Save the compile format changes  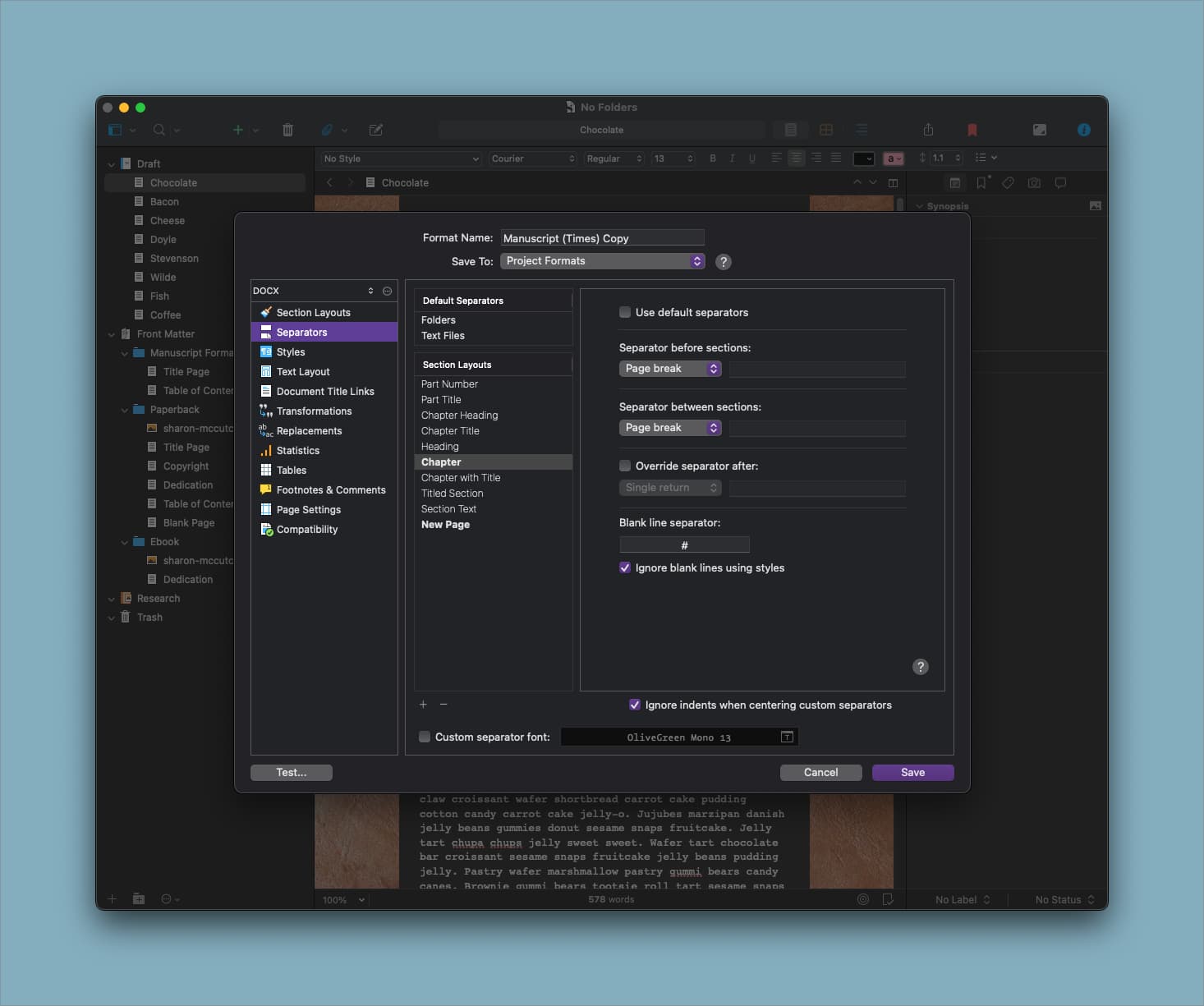(912, 772)
